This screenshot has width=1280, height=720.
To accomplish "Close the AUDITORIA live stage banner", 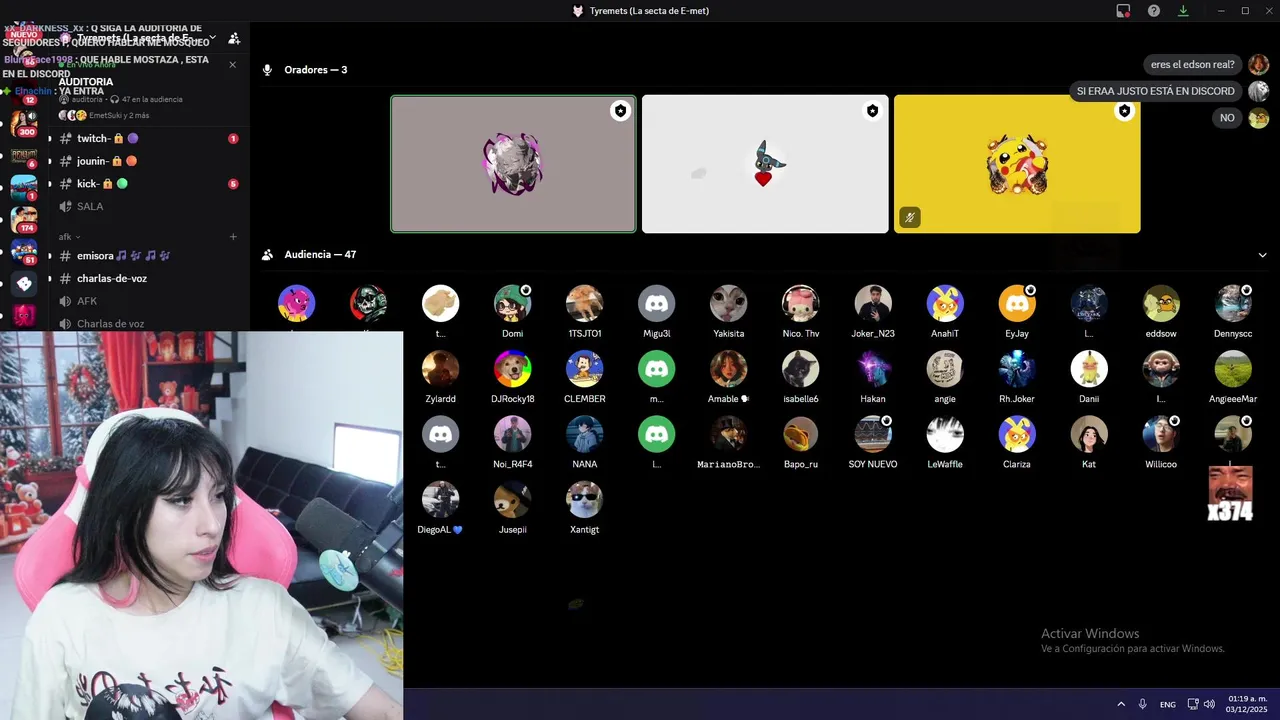I will click(x=233, y=64).
